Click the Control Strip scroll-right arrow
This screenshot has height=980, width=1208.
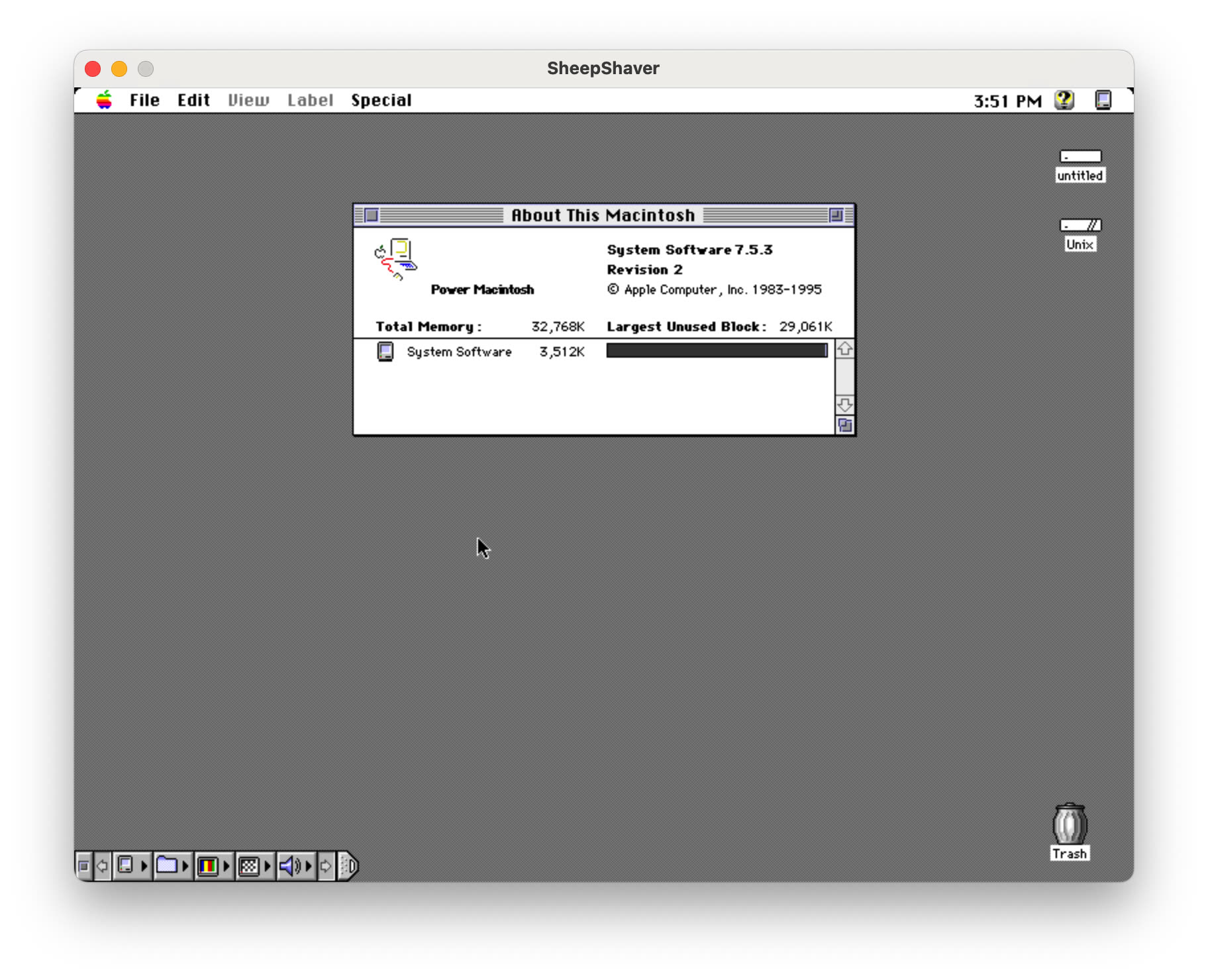click(326, 865)
